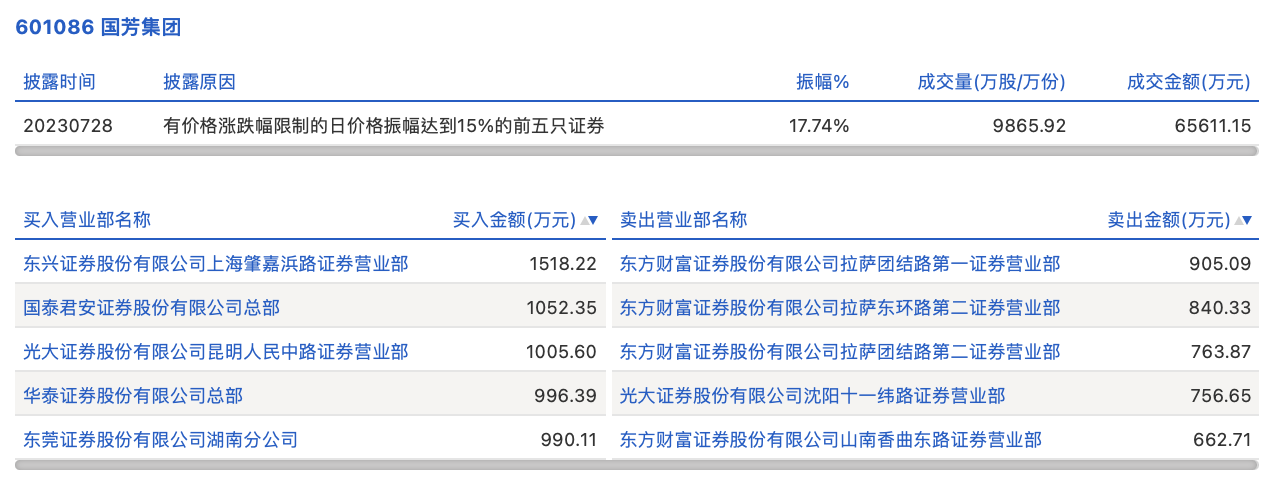Viewport: 1274px width, 486px height.
Task: Select 东方财富证券拉萨东环路第二证券营业部 link
Action: [x=840, y=308]
